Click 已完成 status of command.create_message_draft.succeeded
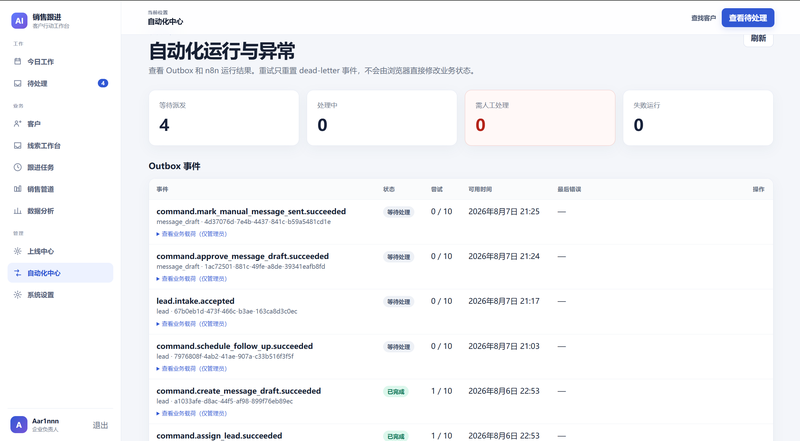Viewport: 800px width, 441px height. pos(395,391)
